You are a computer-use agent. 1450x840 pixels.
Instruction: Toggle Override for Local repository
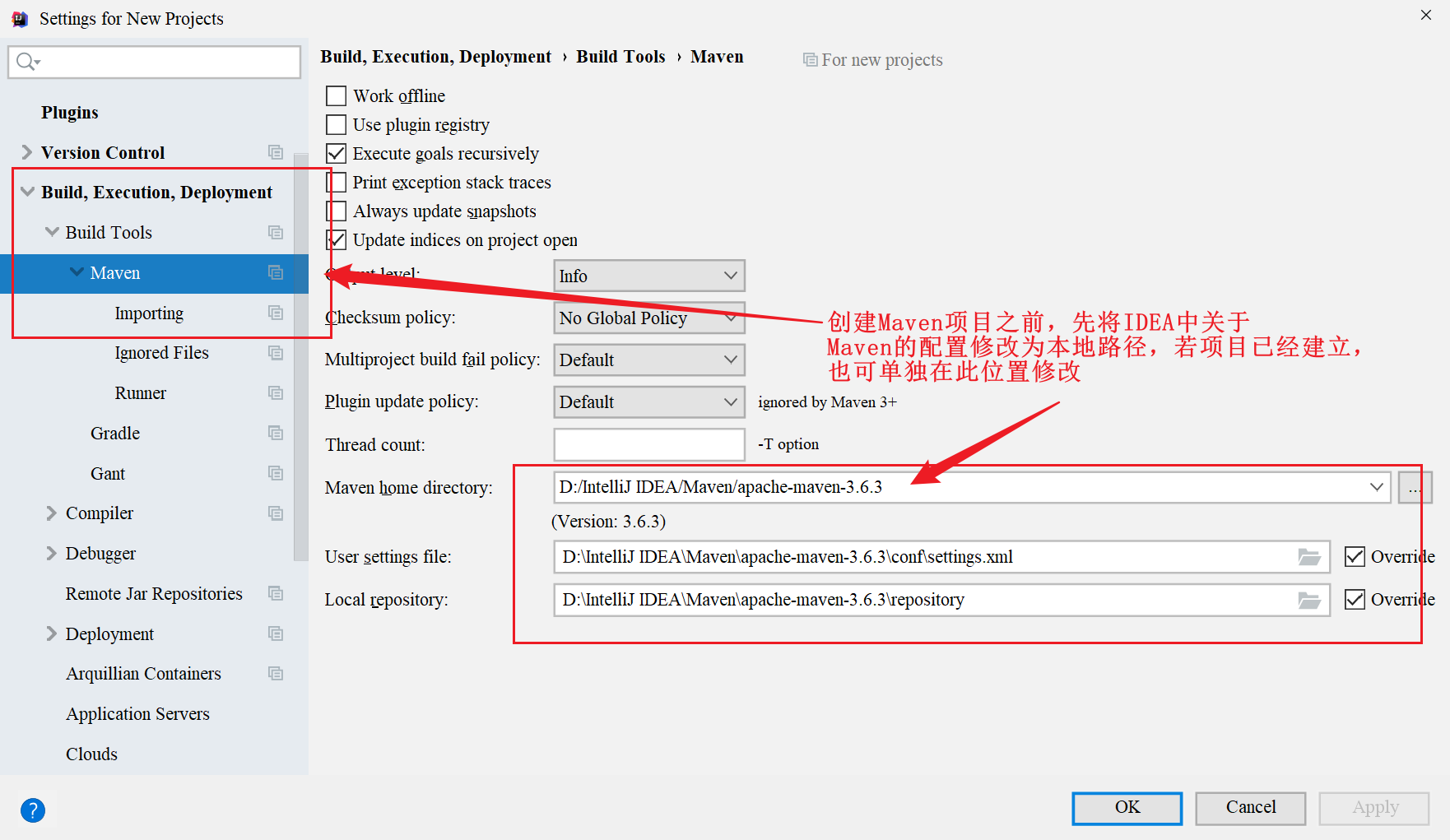click(x=1355, y=600)
